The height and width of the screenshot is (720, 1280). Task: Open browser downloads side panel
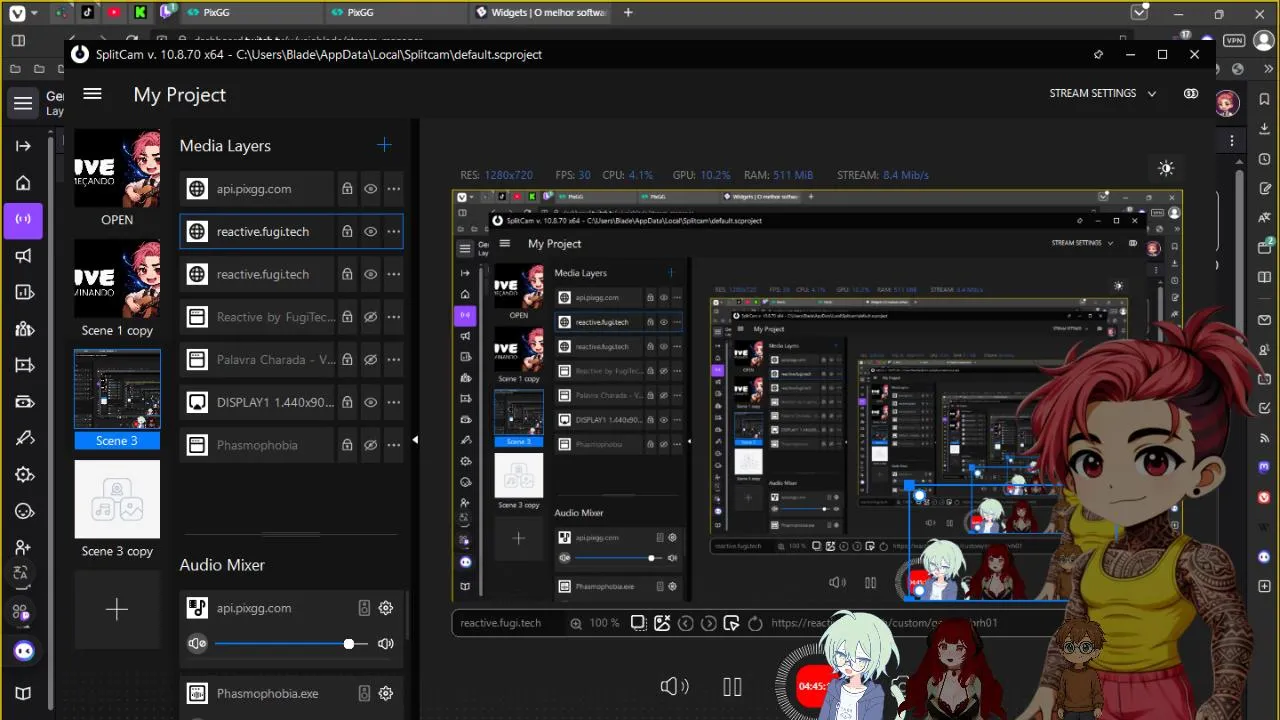click(x=1264, y=131)
